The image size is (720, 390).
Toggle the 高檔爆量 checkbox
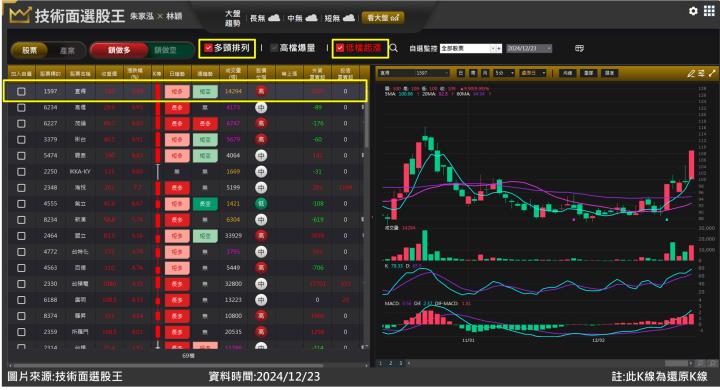(x=274, y=48)
